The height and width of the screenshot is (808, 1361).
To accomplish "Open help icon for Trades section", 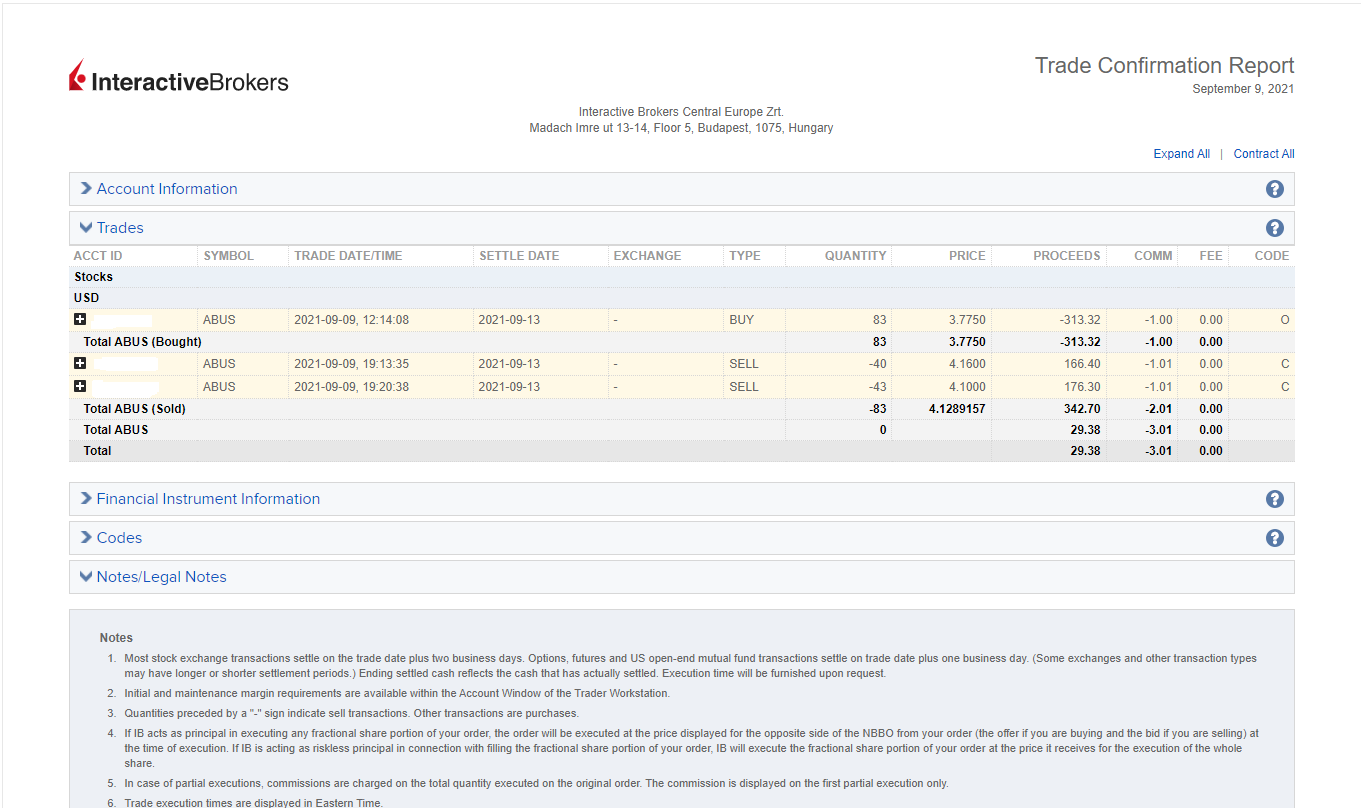I will pyautogui.click(x=1274, y=228).
